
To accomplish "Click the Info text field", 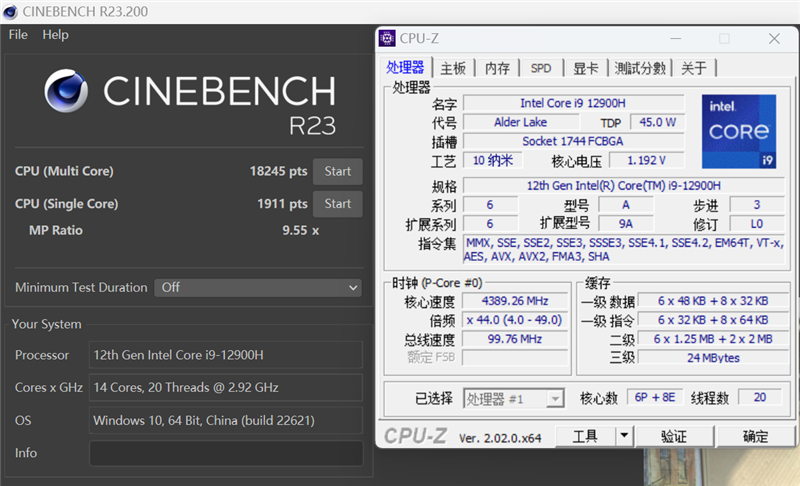I will (226, 453).
